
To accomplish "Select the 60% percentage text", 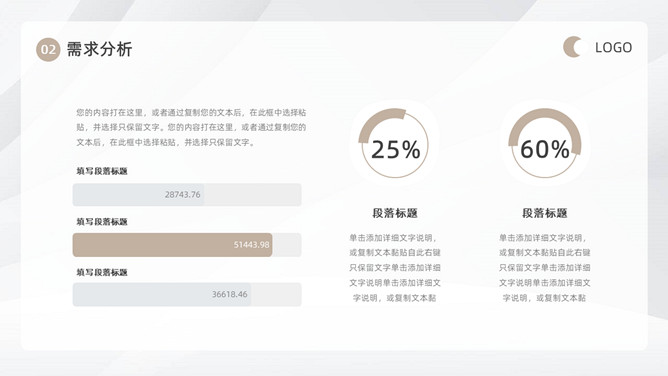I will tap(545, 149).
